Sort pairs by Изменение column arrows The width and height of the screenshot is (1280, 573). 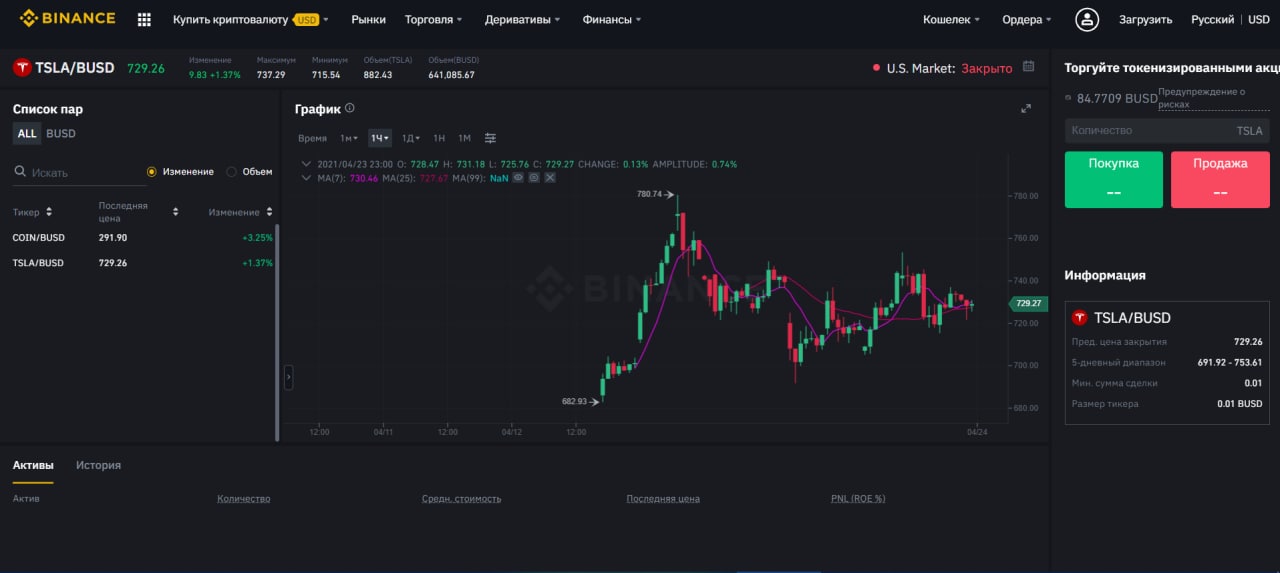[x=269, y=212]
